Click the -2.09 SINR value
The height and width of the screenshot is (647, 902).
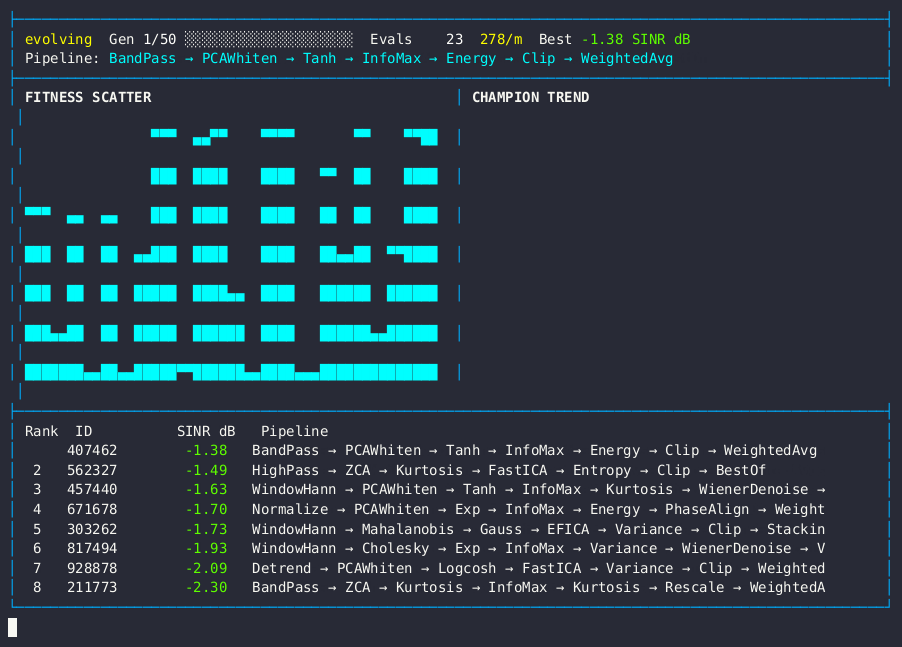(206, 568)
